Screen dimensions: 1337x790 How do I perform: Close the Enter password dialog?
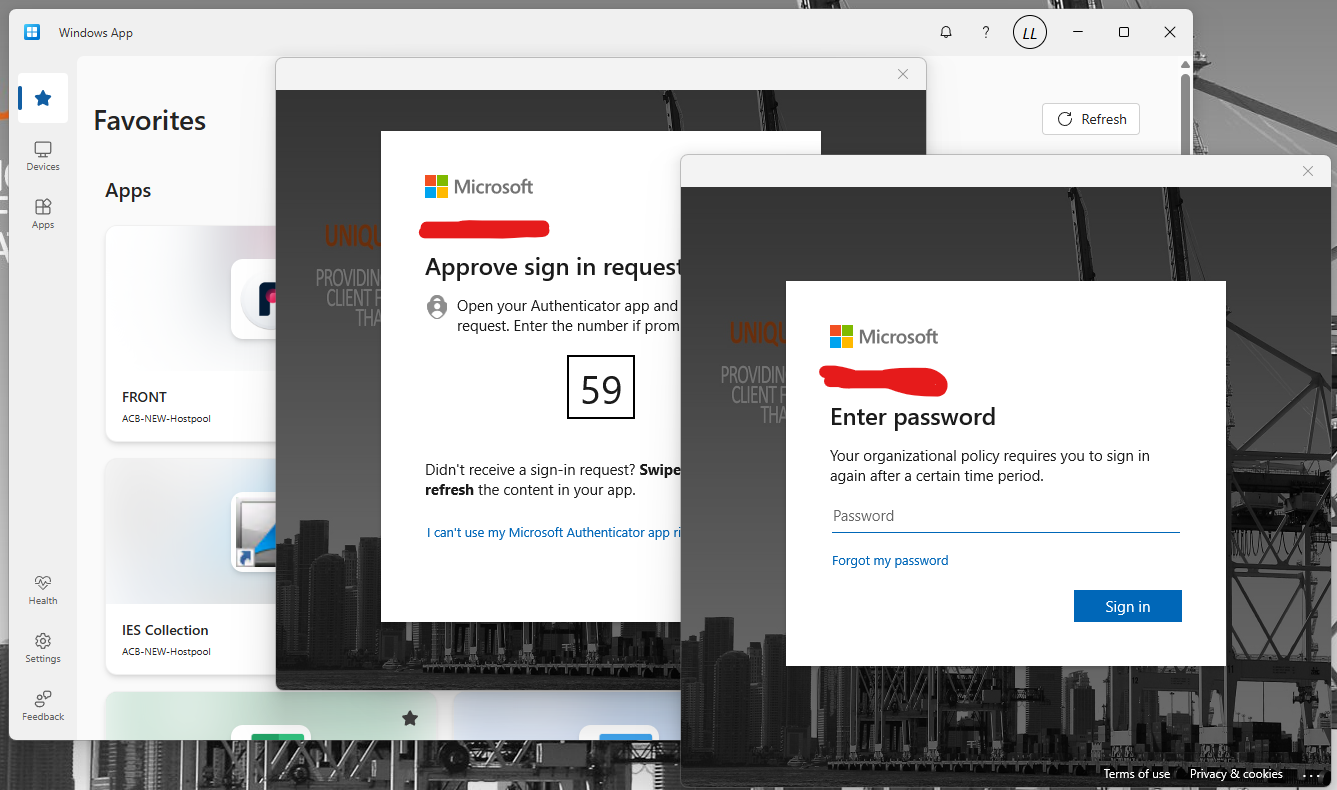tap(1308, 171)
